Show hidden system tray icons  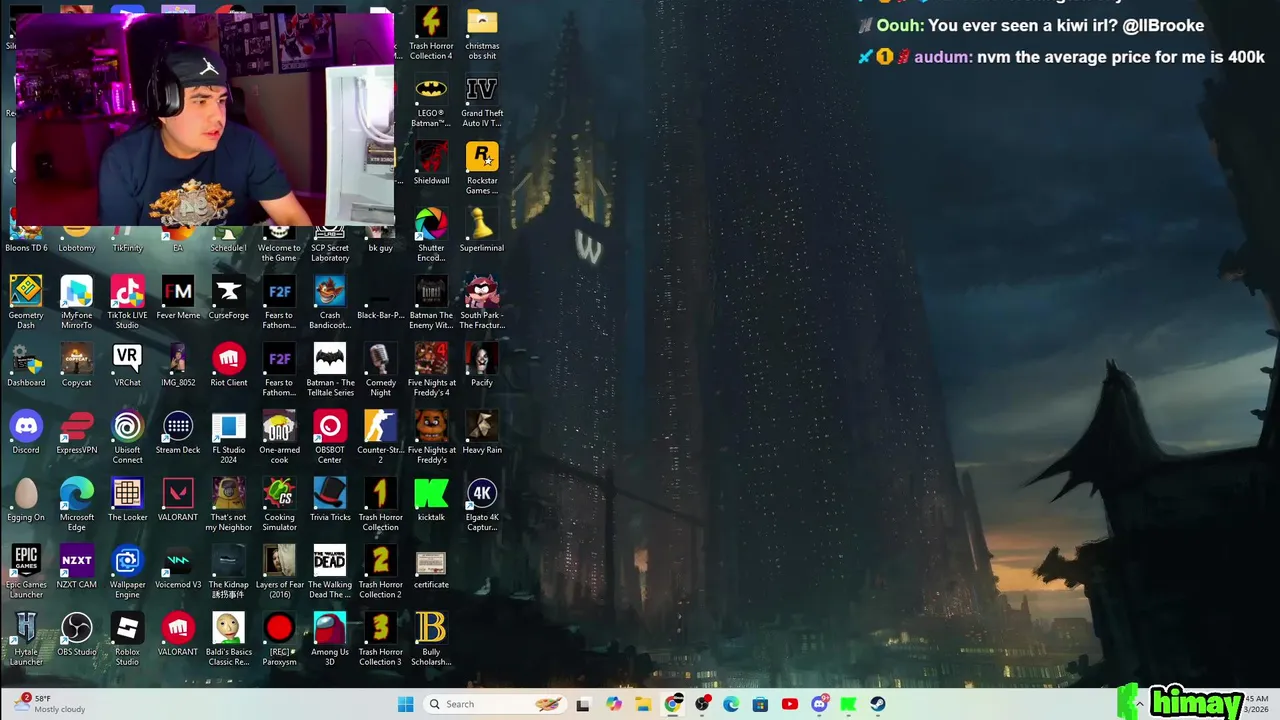[1139, 704]
